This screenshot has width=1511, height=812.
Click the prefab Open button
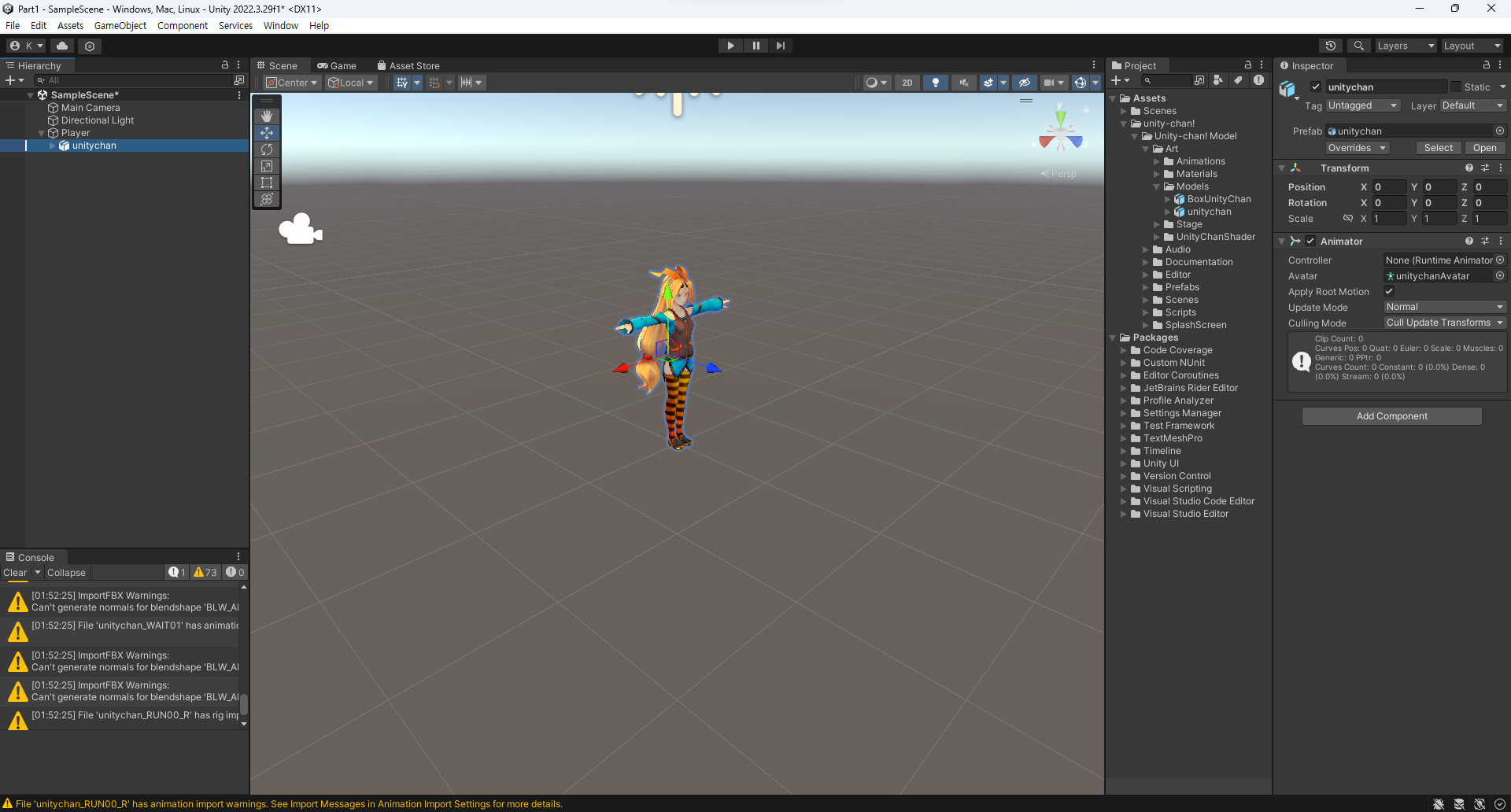1485,148
